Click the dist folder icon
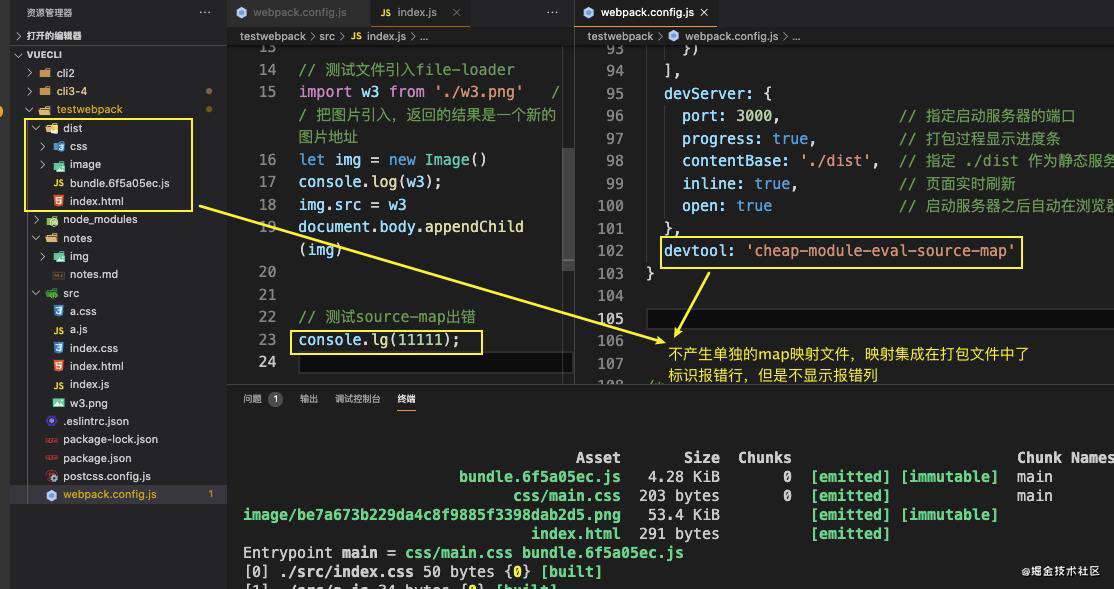Screen dimensions: 1114x589 coord(51,128)
